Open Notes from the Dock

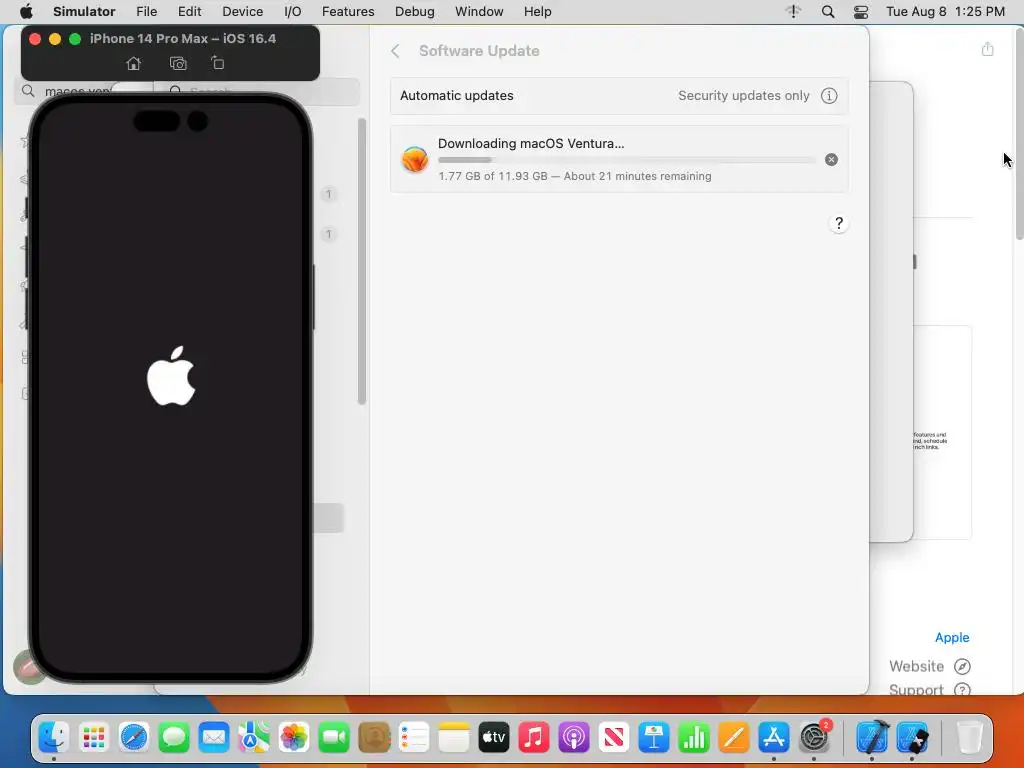point(454,738)
